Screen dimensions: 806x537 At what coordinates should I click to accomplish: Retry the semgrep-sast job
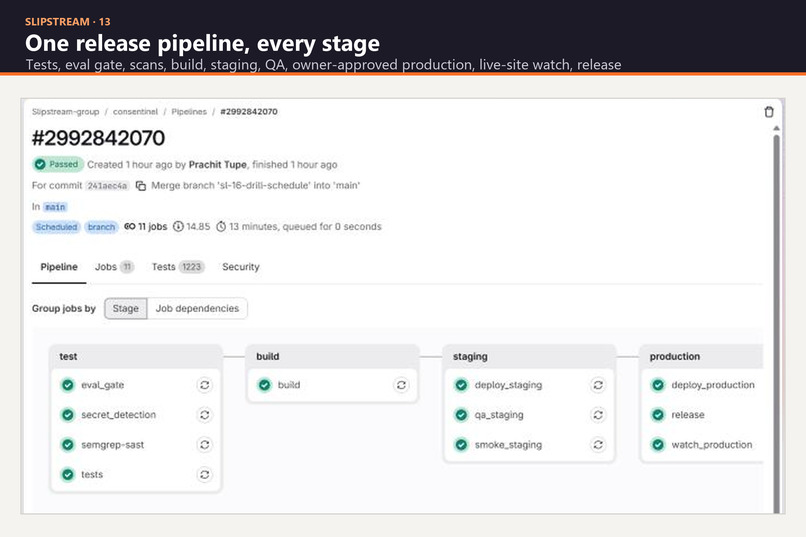coord(205,445)
